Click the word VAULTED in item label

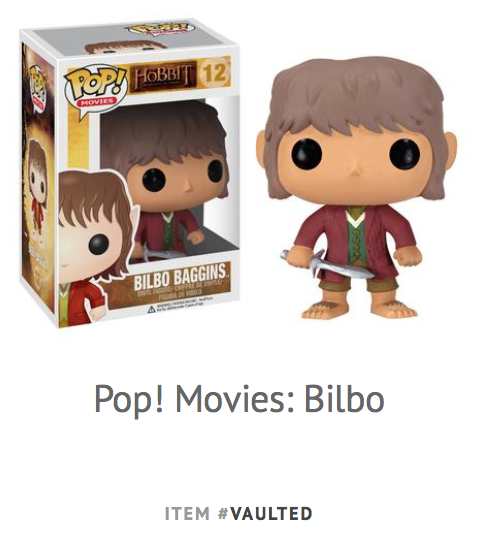coord(271,513)
